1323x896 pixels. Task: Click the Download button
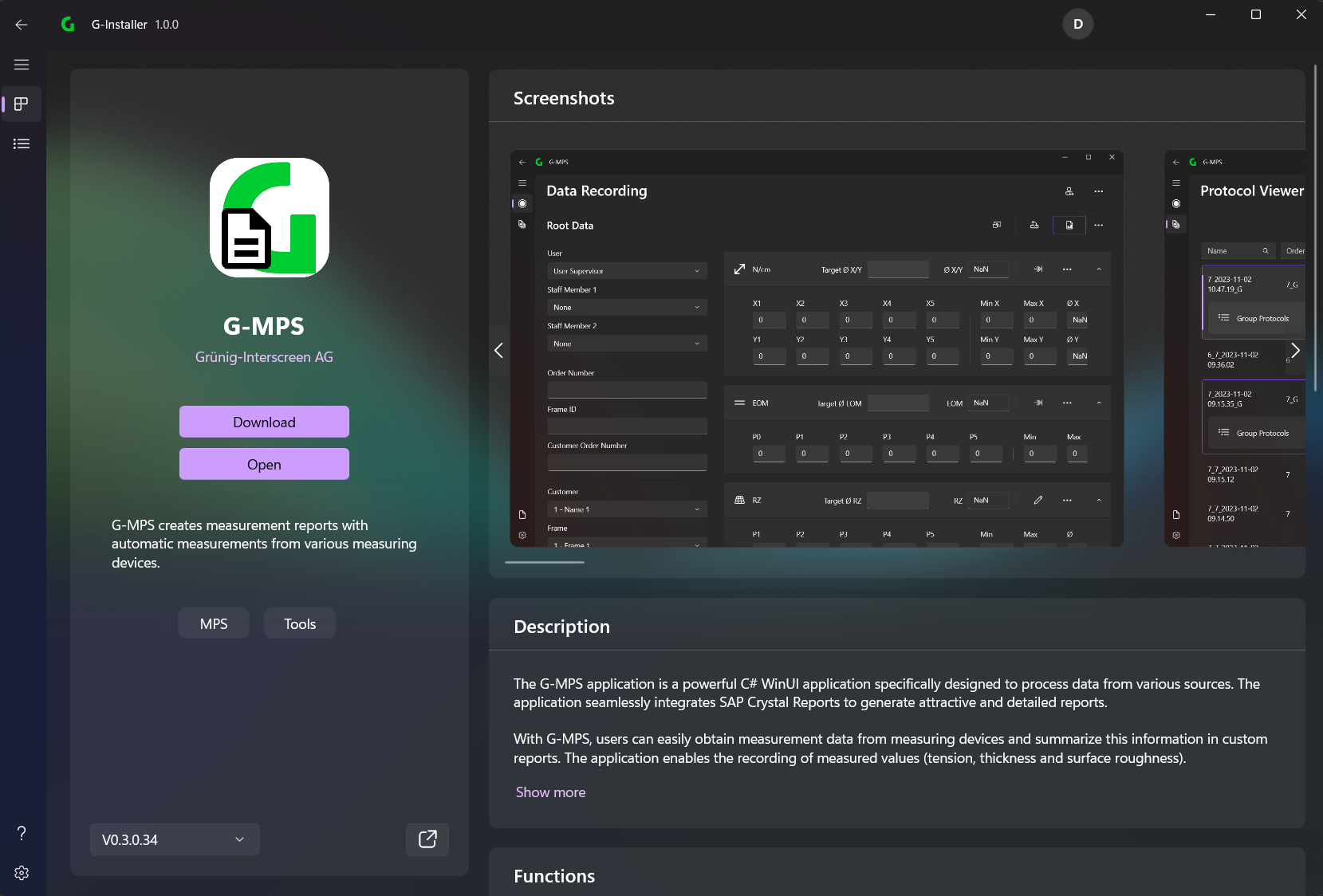(264, 422)
